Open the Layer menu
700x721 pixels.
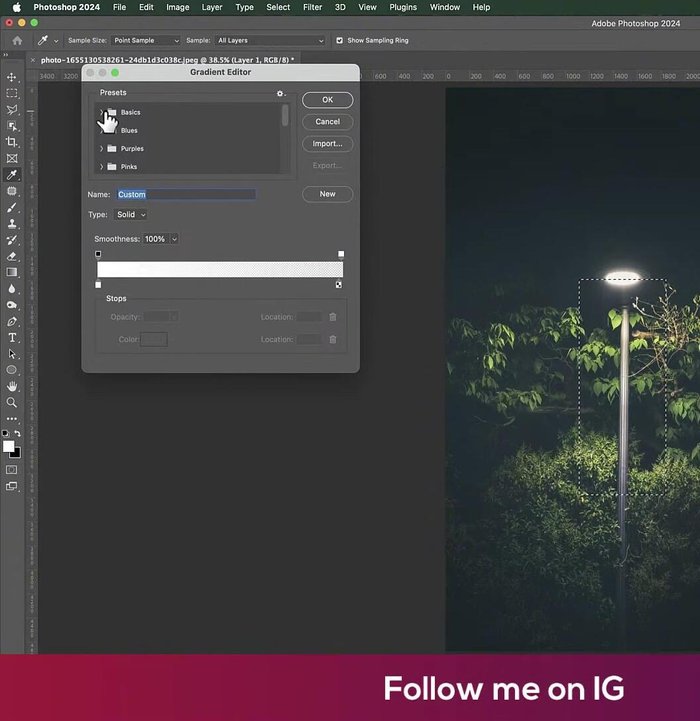(x=212, y=7)
